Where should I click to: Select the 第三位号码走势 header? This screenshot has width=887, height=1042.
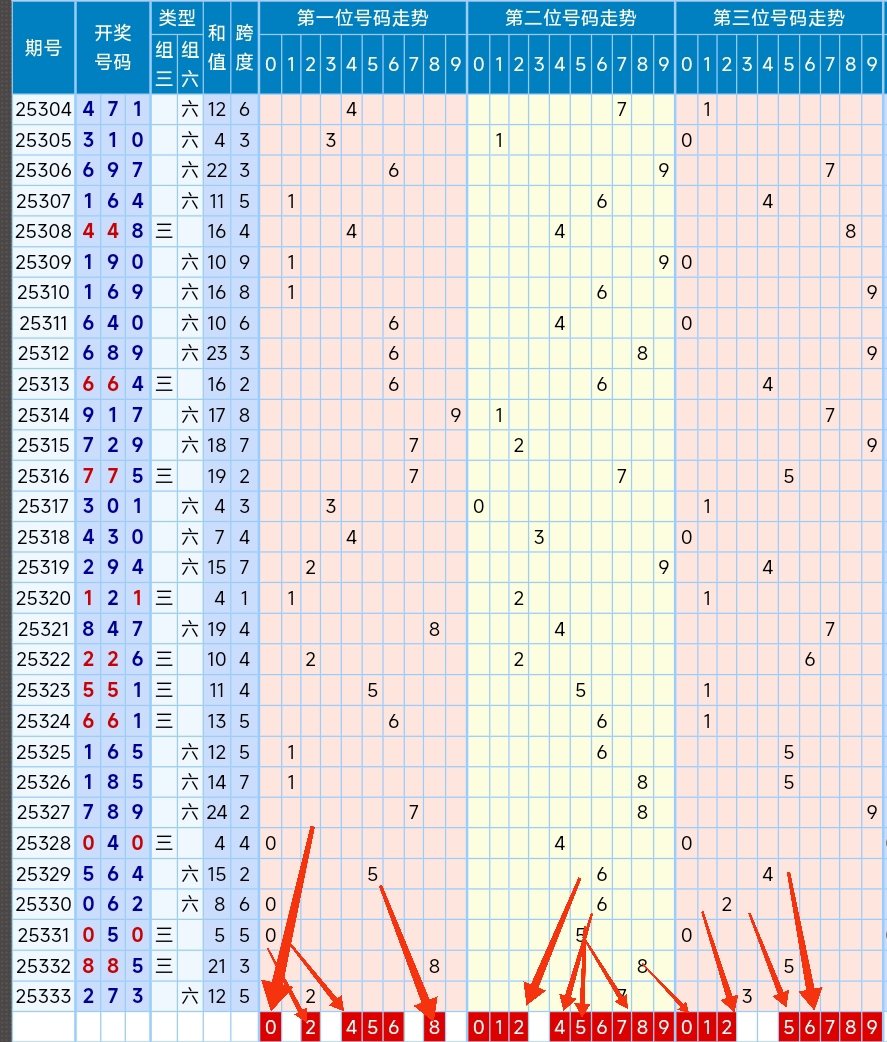pyautogui.click(x=779, y=18)
